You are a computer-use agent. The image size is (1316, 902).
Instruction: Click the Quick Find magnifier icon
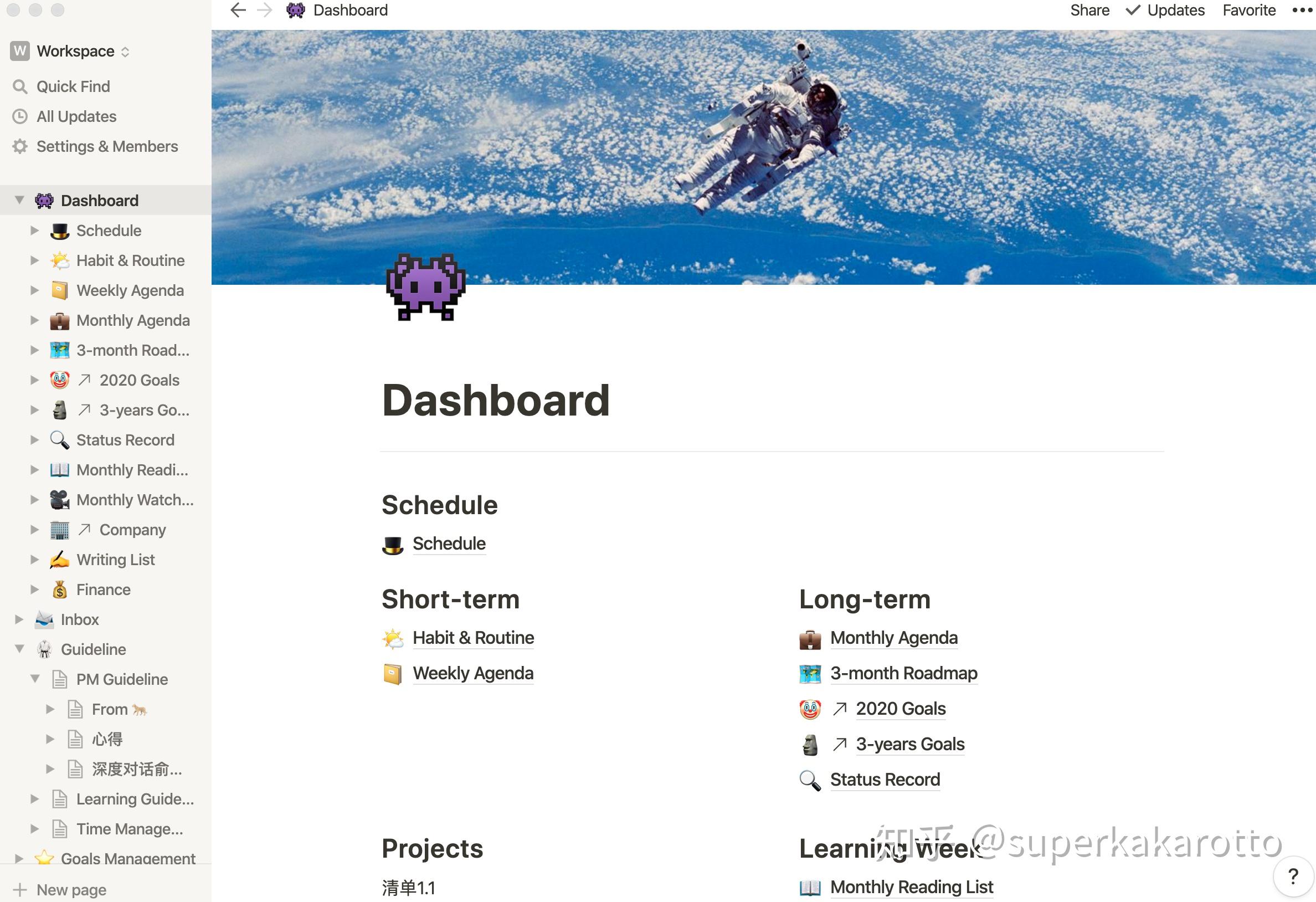point(20,86)
